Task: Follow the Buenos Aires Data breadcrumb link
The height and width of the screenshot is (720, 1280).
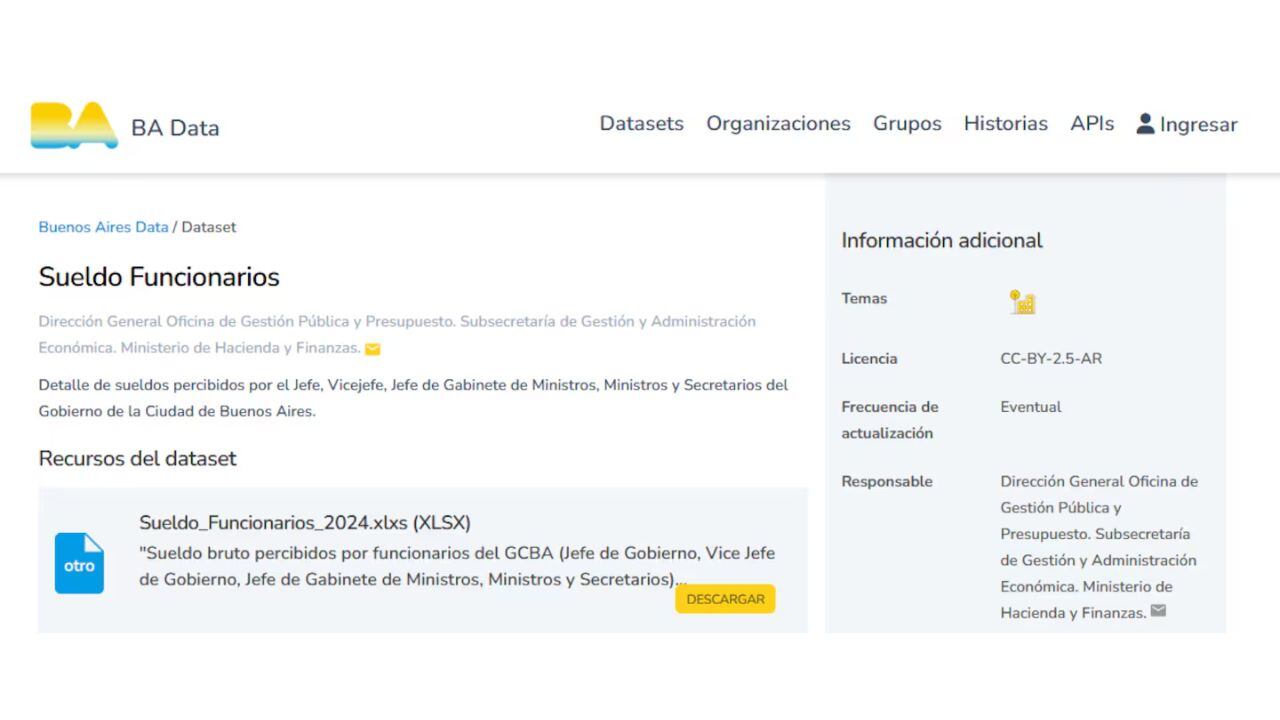Action: click(103, 227)
